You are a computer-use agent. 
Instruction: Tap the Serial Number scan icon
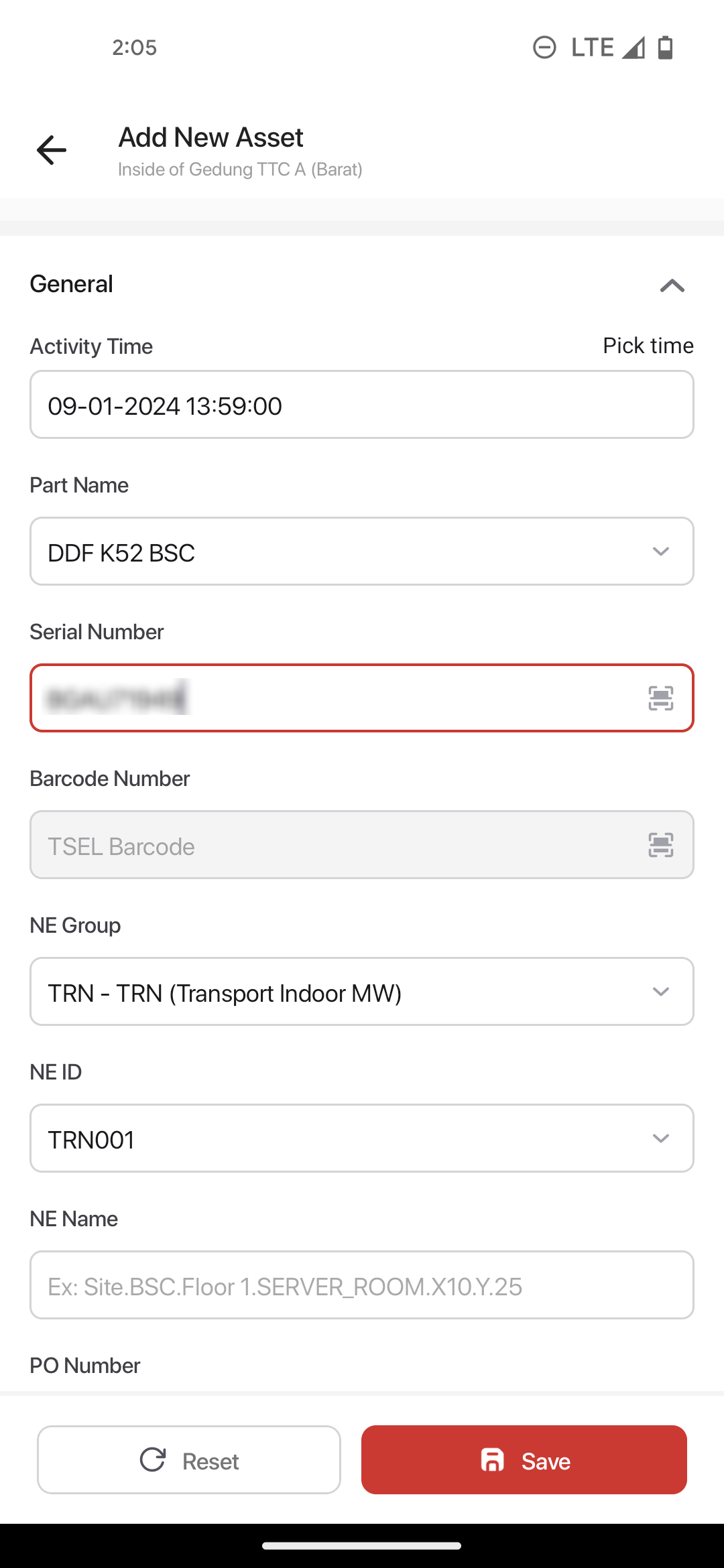(660, 698)
